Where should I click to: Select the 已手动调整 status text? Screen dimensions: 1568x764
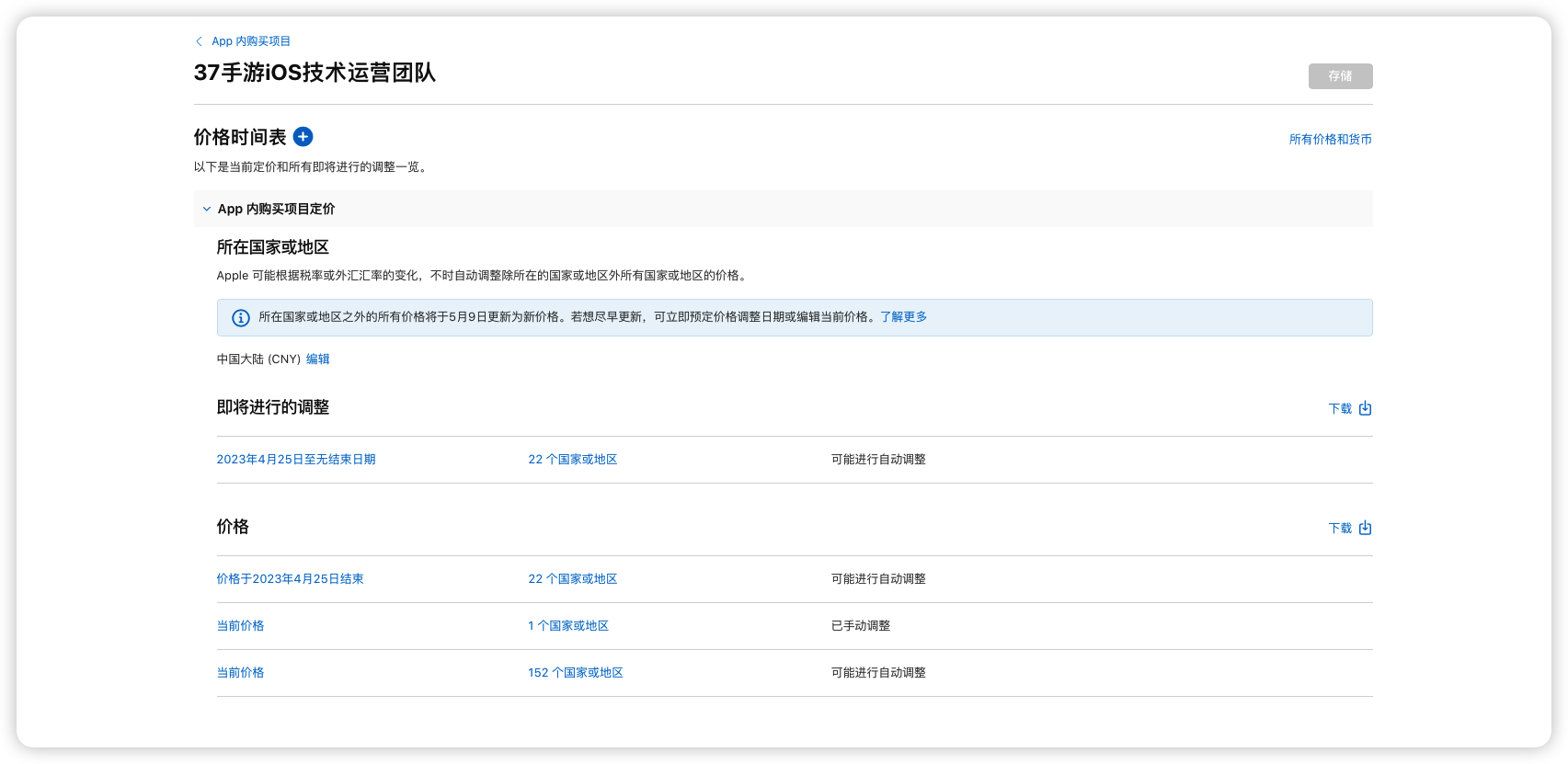[861, 626]
